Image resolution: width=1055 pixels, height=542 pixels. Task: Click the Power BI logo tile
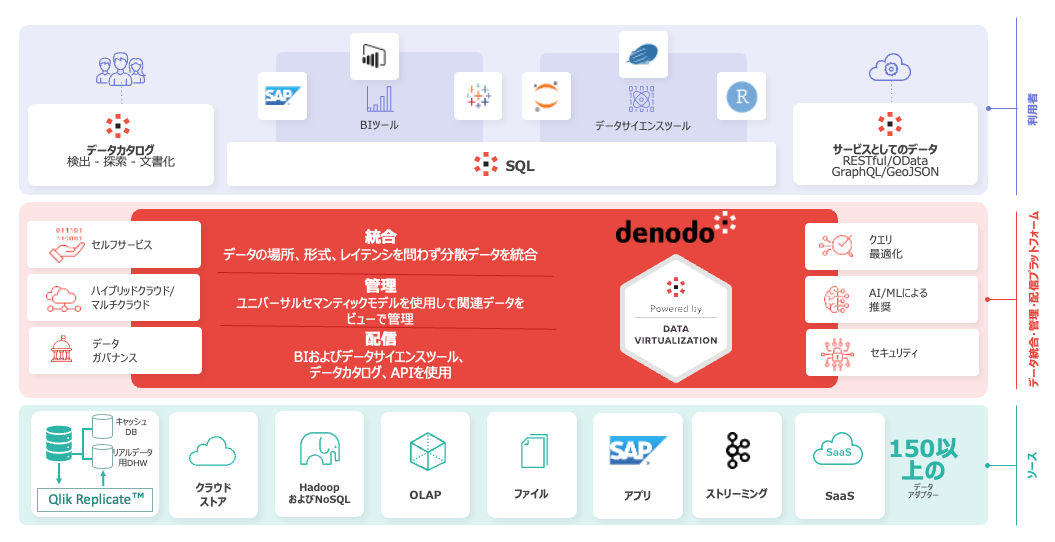(375, 56)
